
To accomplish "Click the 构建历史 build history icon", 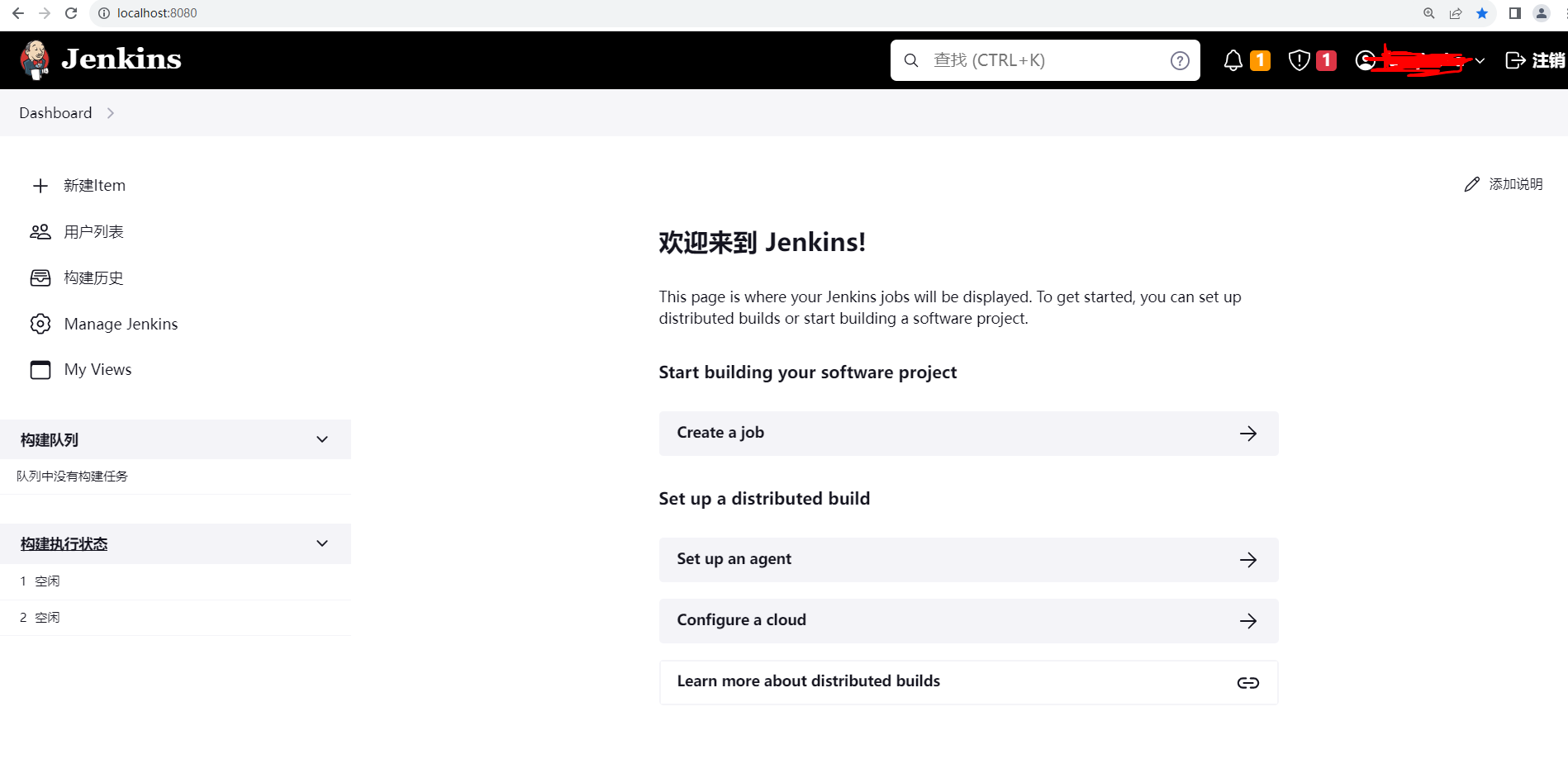I will pyautogui.click(x=40, y=277).
